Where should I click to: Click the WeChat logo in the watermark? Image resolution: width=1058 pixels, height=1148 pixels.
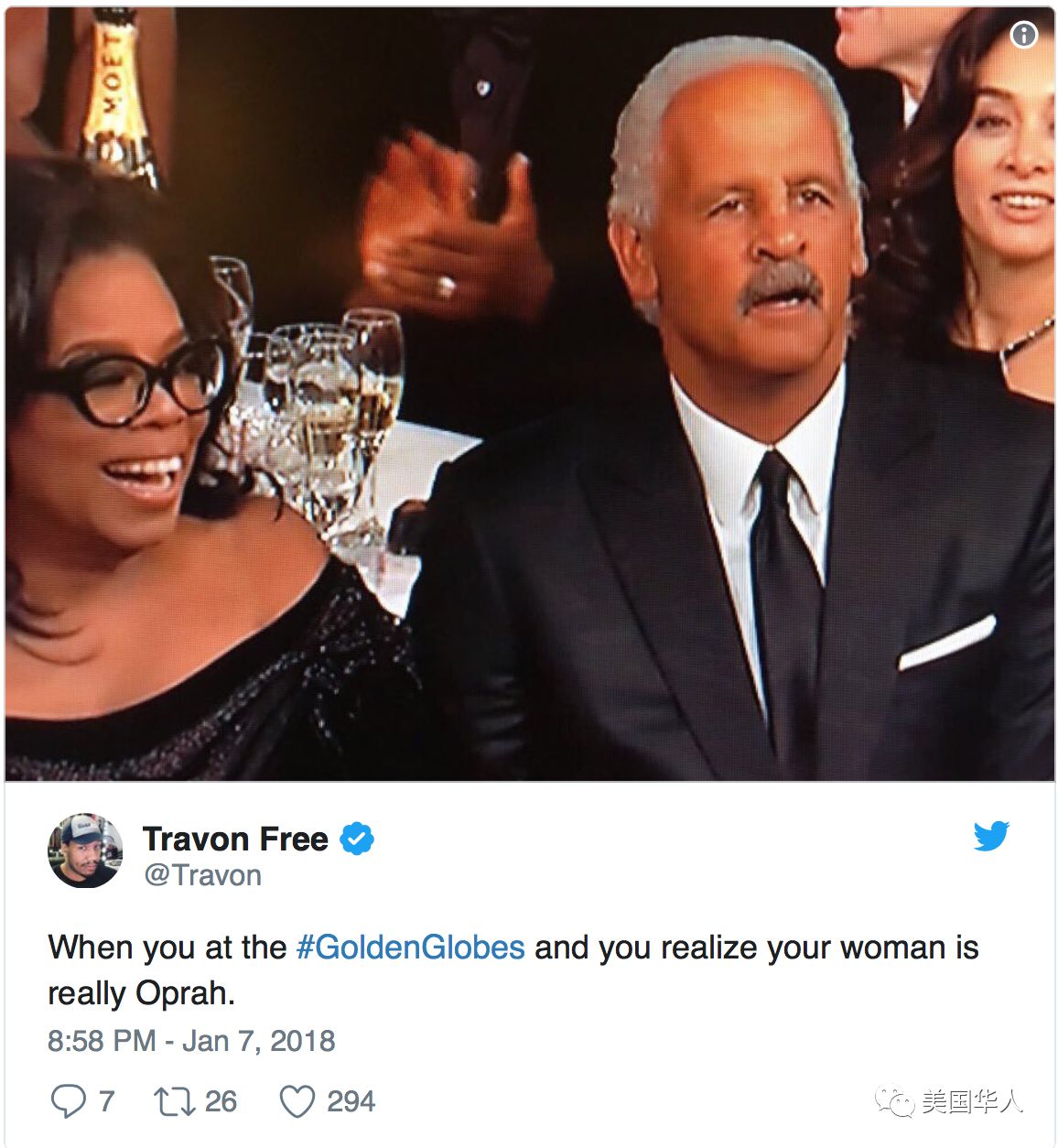click(895, 1100)
